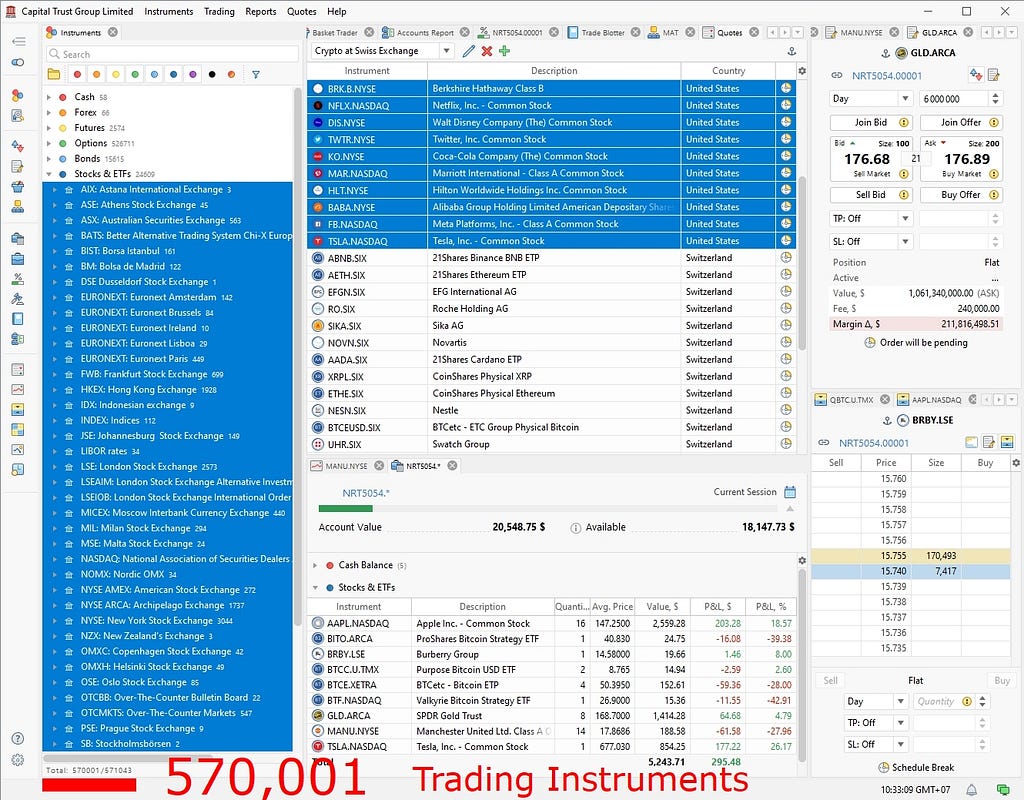Open the Quotes table settings gear
1024x800 pixels.
(802, 71)
